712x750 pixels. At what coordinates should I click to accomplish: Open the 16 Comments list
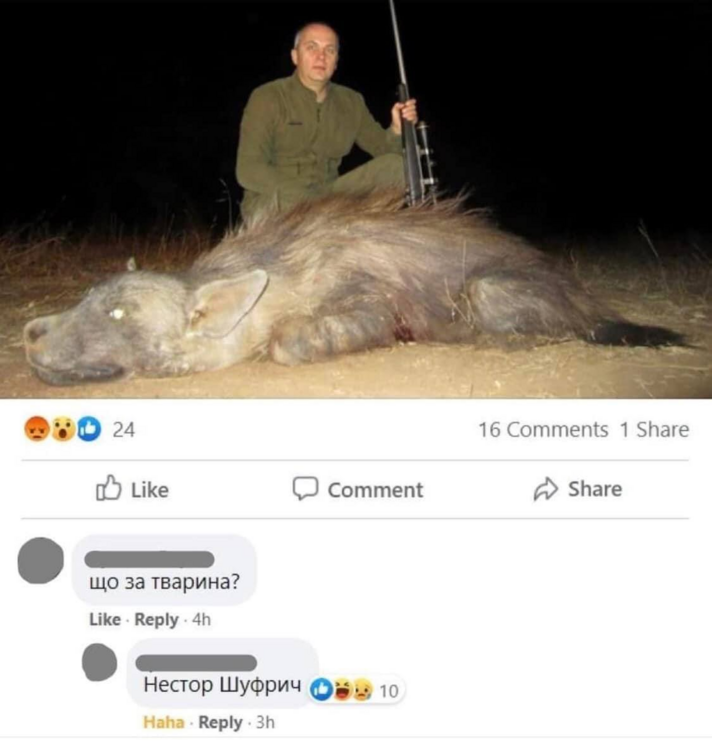point(543,429)
